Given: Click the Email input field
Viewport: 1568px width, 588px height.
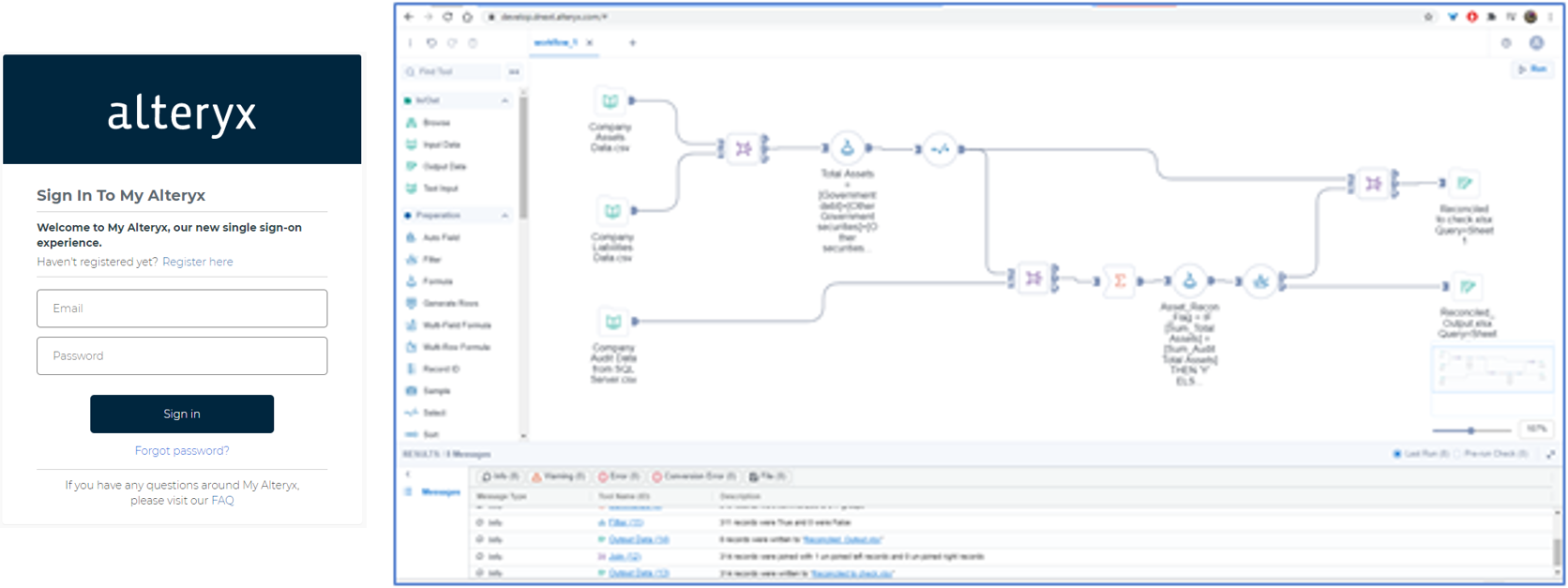Looking at the screenshot, I should 182,309.
